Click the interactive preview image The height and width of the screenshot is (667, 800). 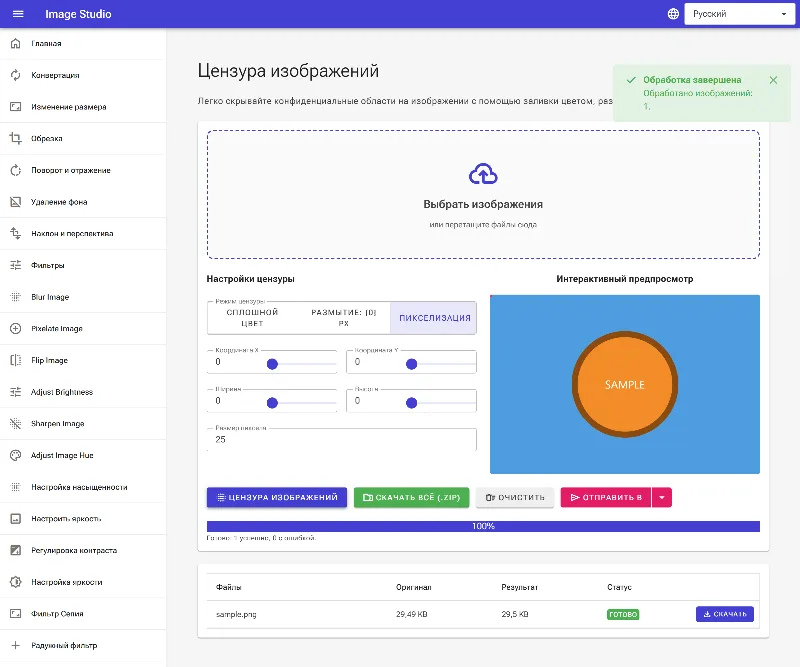coord(624,384)
